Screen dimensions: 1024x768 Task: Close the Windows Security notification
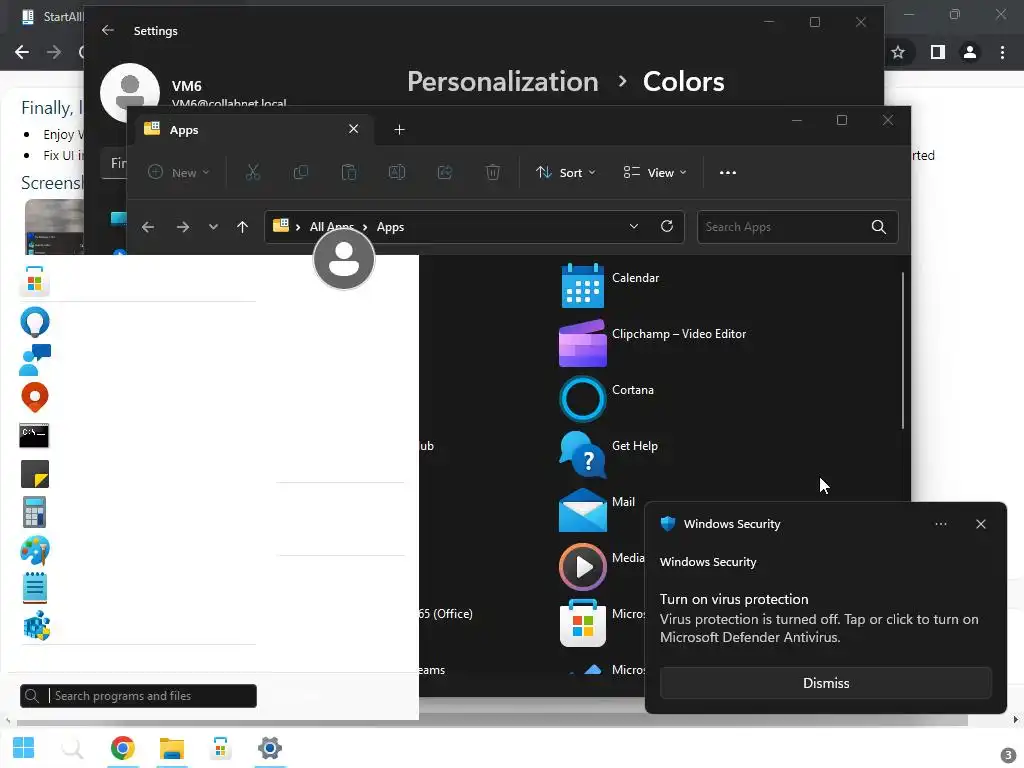tap(980, 524)
